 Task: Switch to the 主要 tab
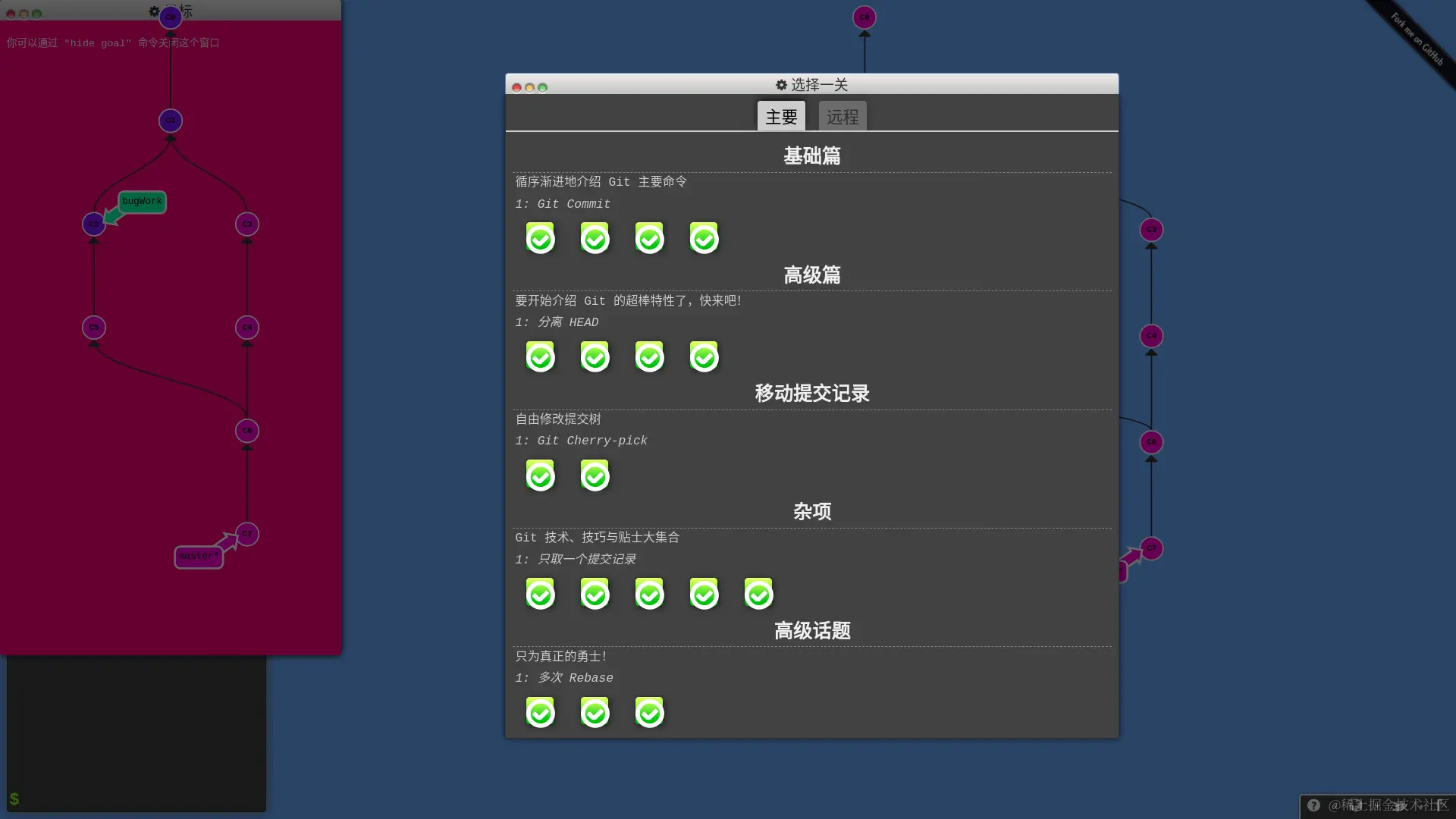(781, 117)
